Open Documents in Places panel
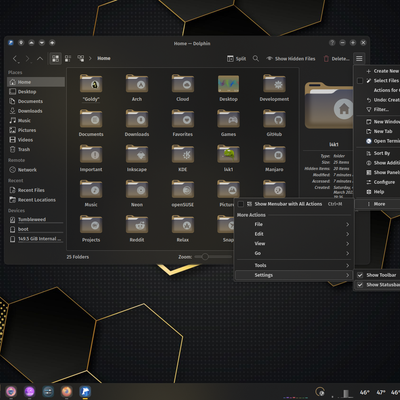The height and width of the screenshot is (400, 400). click(x=36, y=101)
